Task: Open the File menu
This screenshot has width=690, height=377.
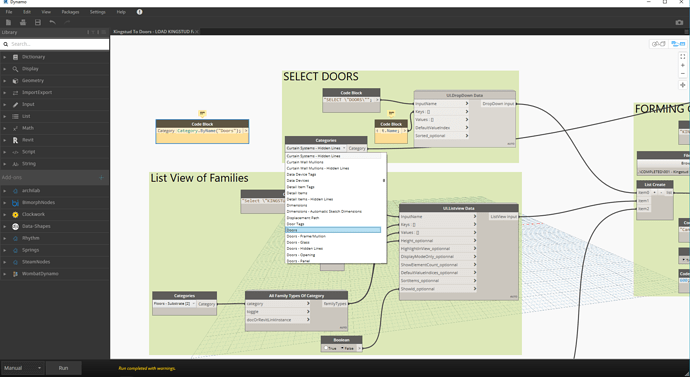Action: 9,12
